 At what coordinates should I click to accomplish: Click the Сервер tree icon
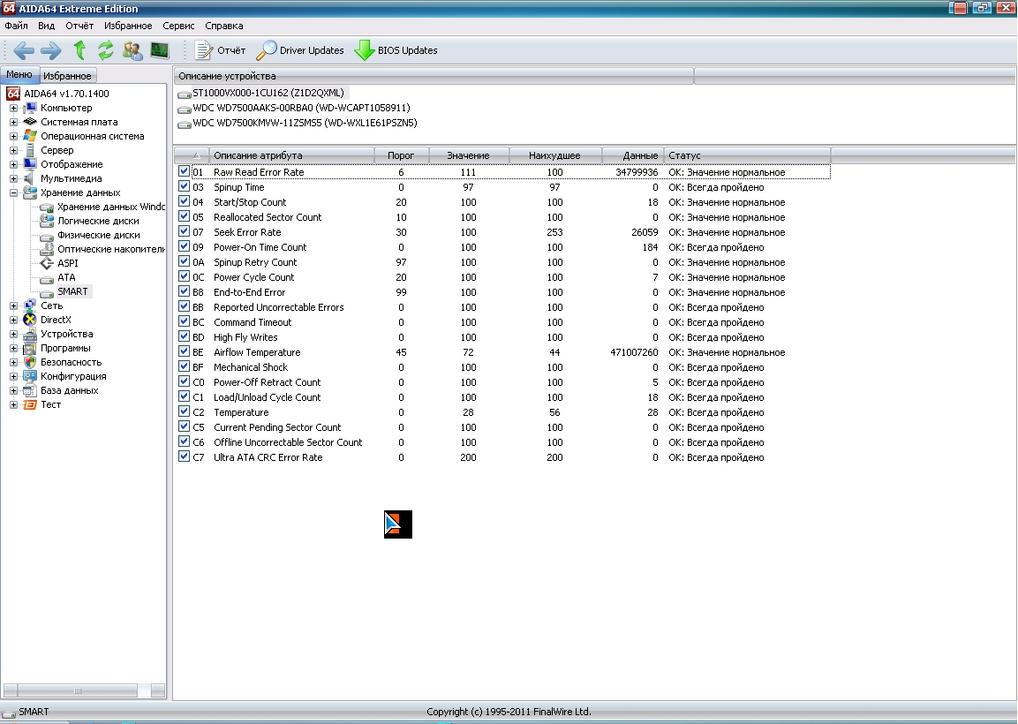(30, 150)
